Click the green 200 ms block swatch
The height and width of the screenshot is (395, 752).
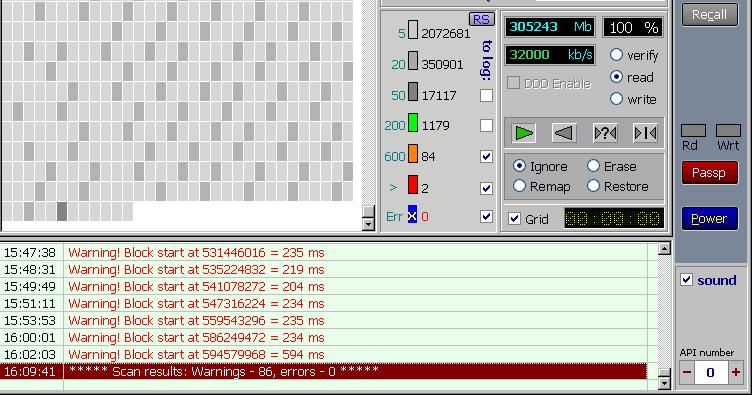(x=412, y=122)
